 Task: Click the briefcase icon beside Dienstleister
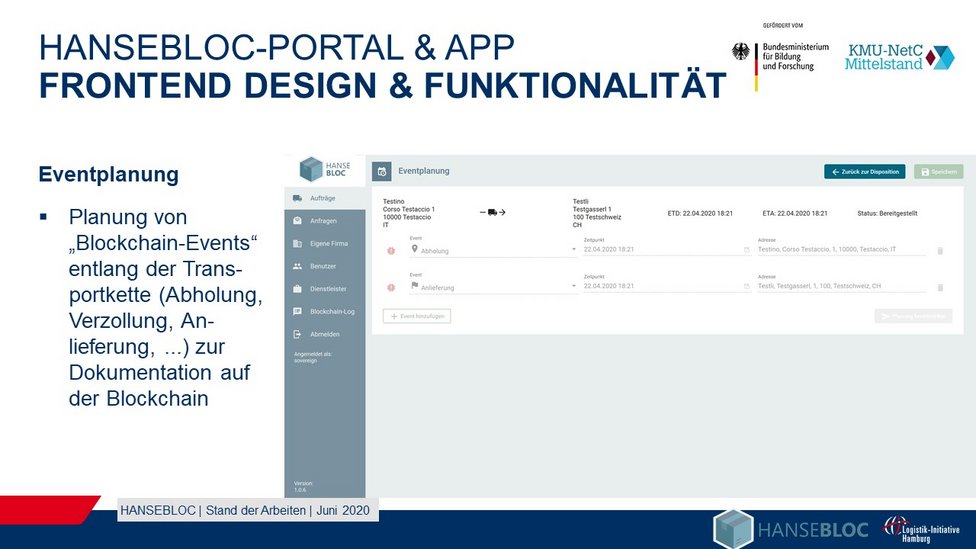coord(298,289)
